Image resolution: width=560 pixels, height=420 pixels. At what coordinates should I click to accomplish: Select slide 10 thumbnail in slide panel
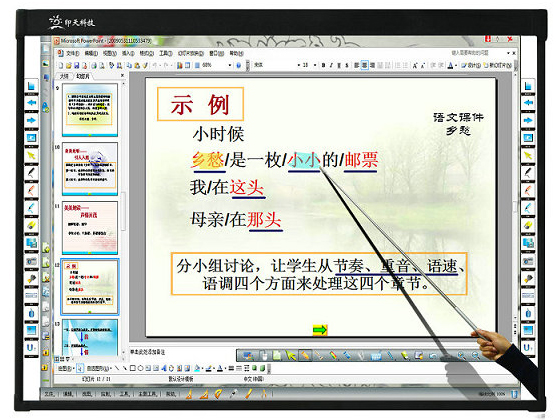coord(90,169)
